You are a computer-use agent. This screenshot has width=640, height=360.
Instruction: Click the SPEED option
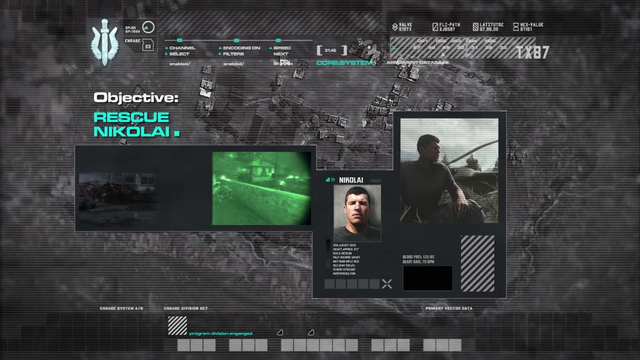282,48
